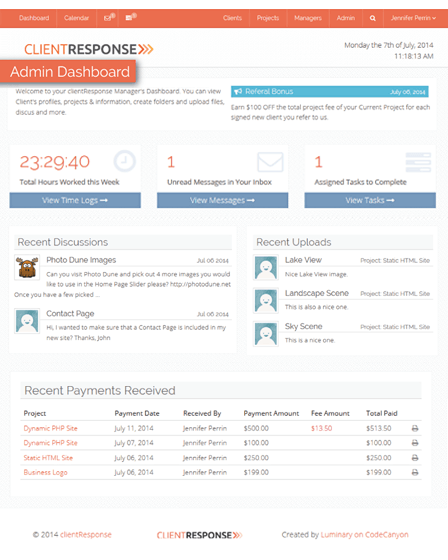Image resolution: width=448 pixels, height=560 pixels.
Task: Click the View Tasks button
Action: tap(370, 200)
